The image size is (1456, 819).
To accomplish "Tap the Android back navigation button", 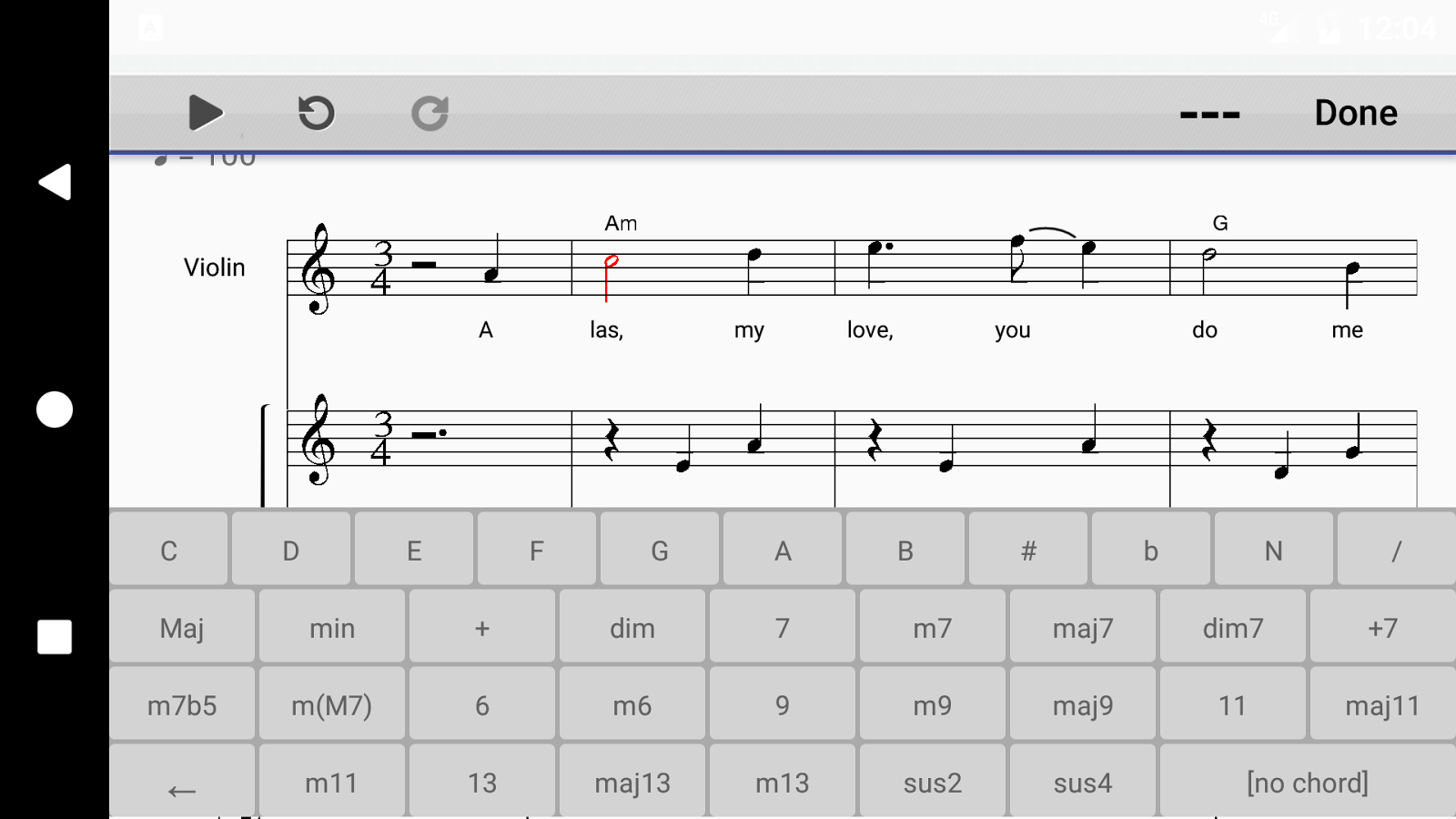I will coord(55,182).
